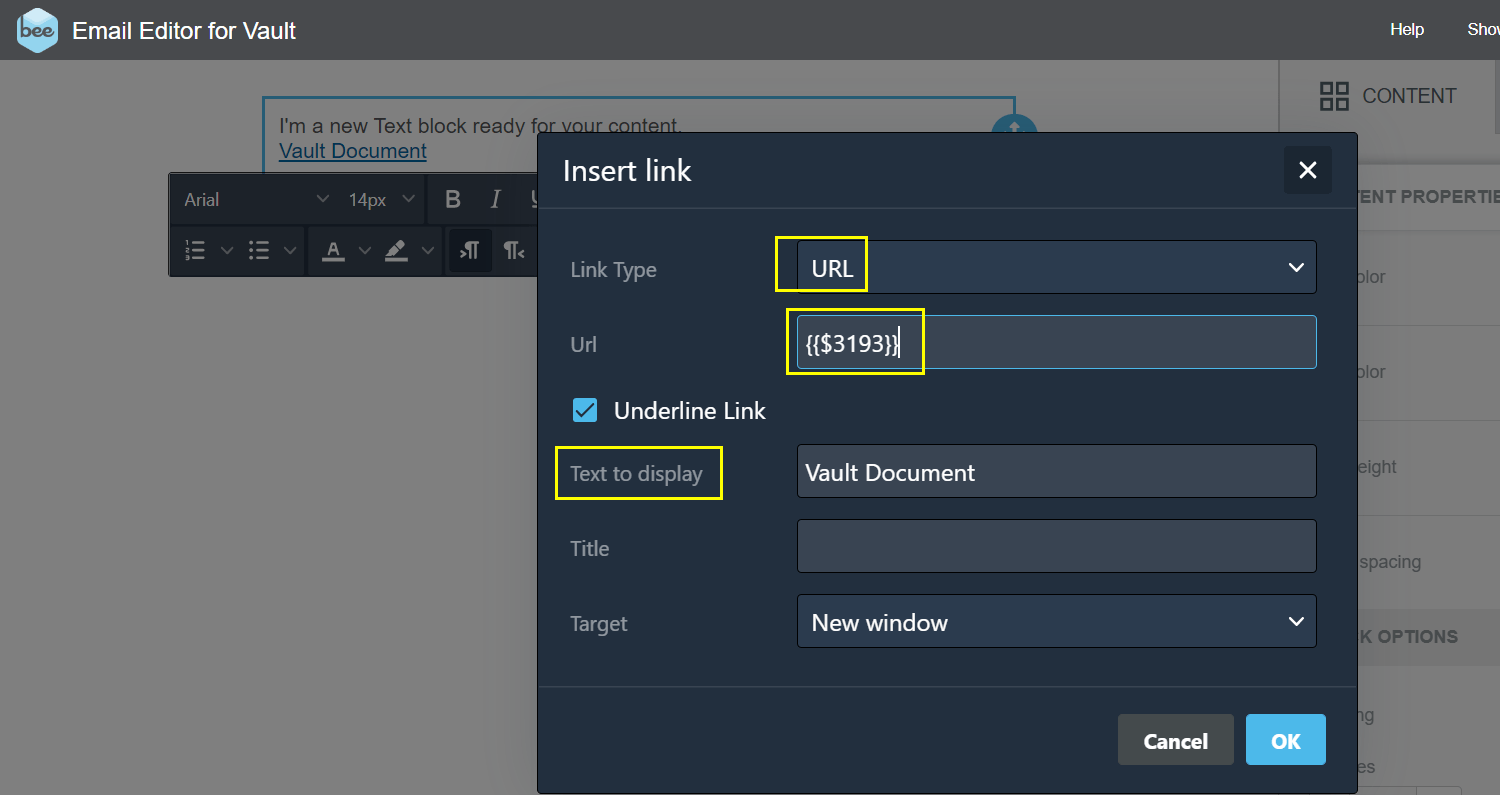Open the Help menu

[1406, 30]
